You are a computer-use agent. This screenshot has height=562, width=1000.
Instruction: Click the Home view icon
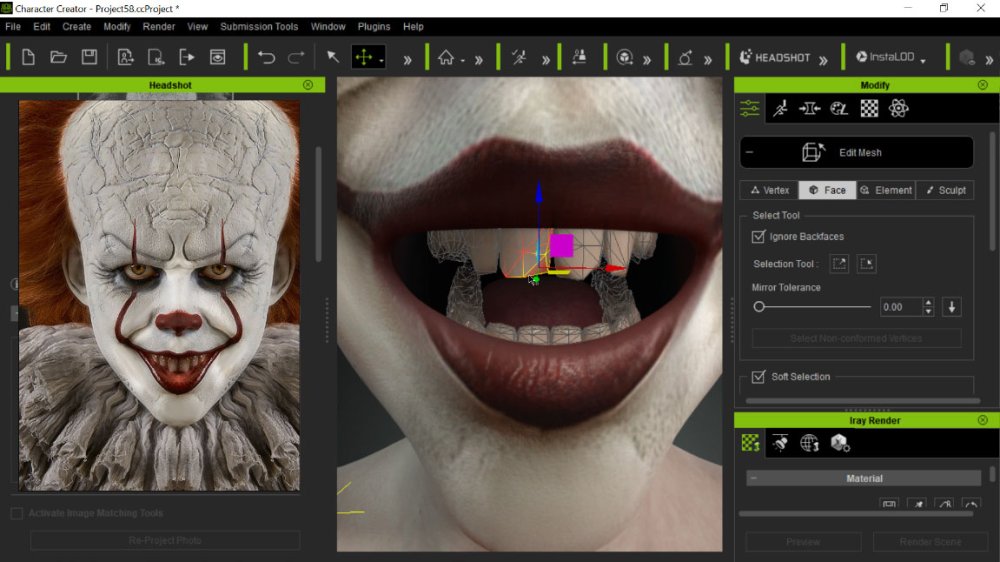click(x=446, y=57)
